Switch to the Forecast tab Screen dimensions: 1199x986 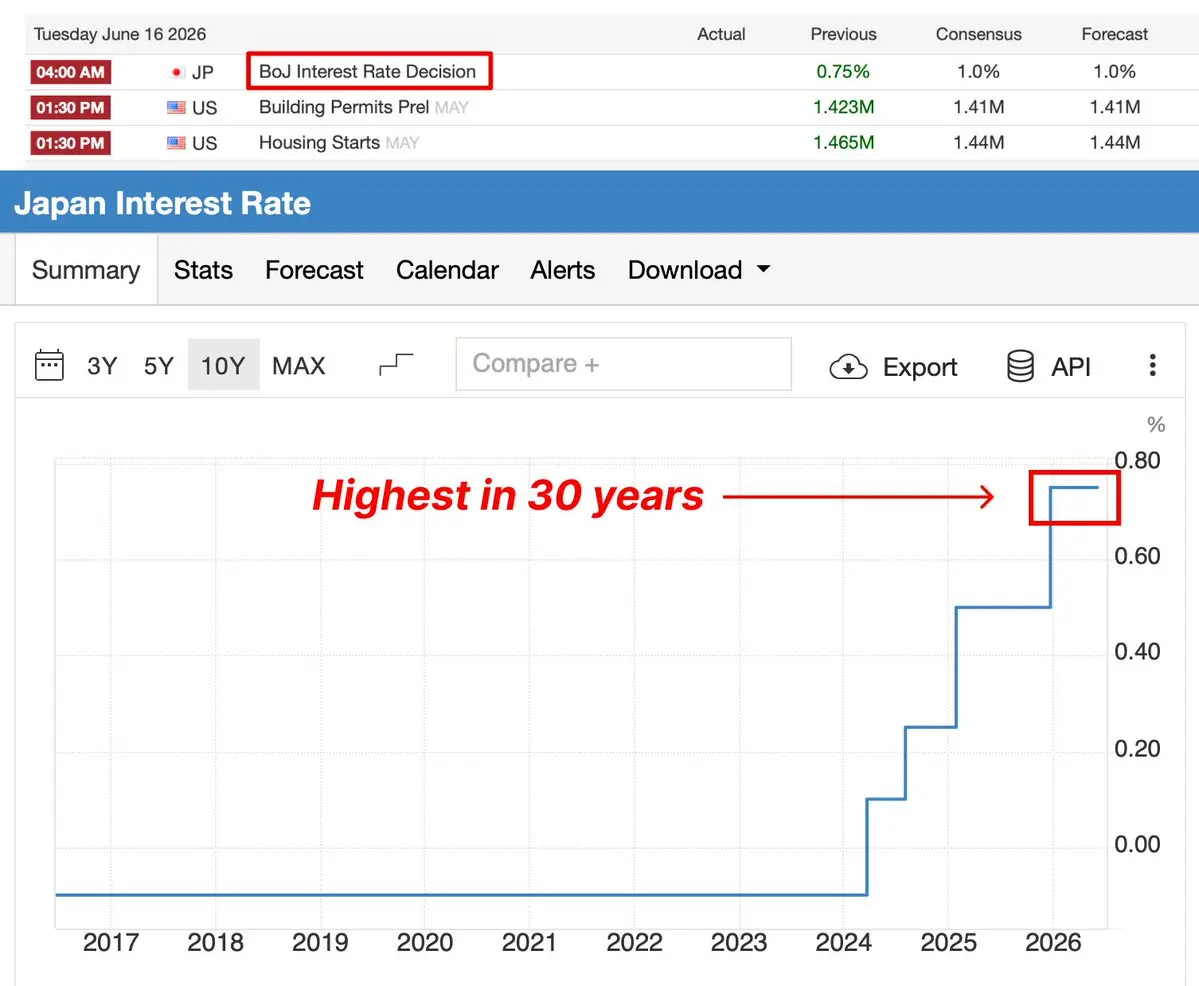click(314, 270)
